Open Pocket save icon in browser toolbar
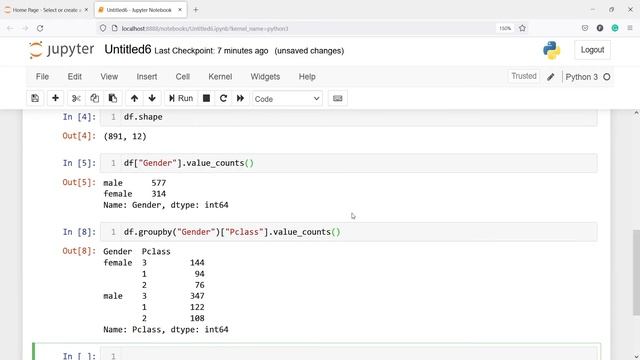The image size is (640, 360). (585, 28)
